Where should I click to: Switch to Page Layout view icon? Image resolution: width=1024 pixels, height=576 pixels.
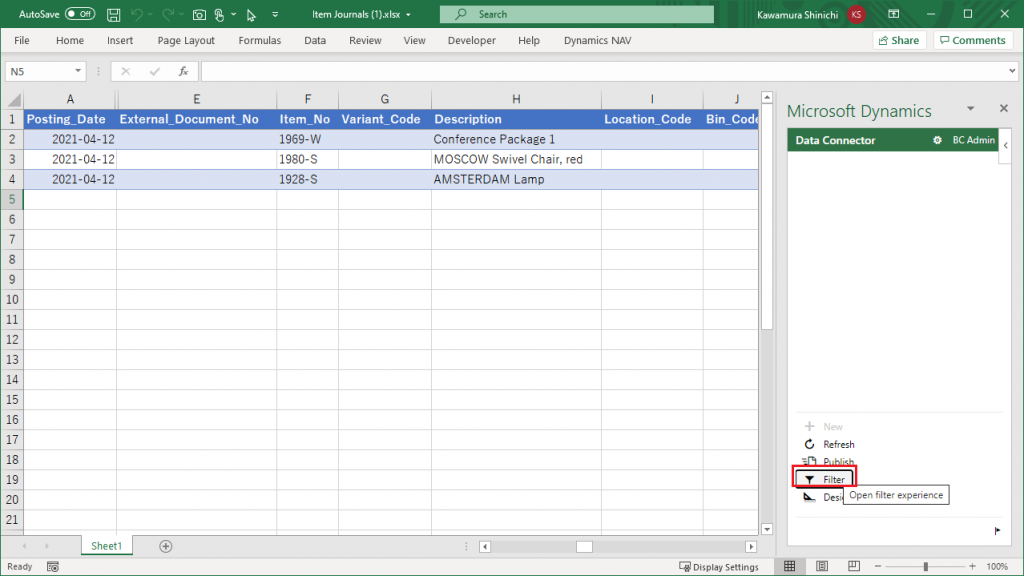(822, 566)
